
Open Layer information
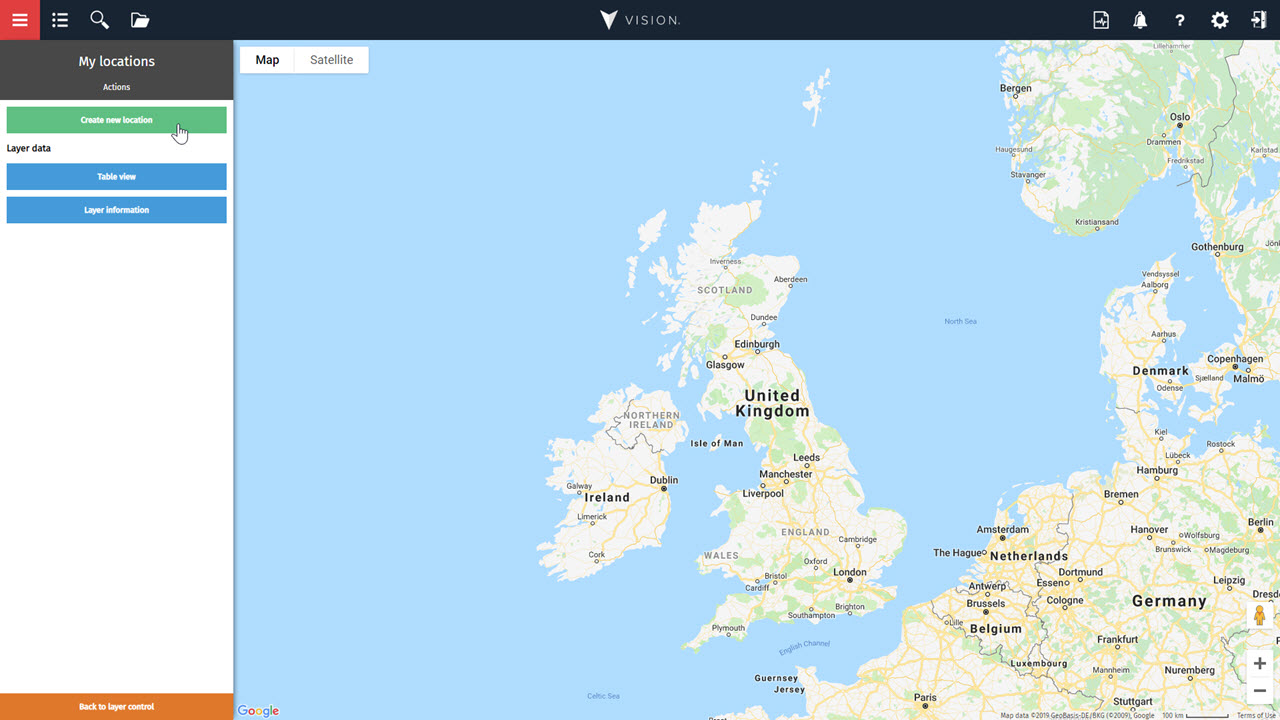(117, 210)
